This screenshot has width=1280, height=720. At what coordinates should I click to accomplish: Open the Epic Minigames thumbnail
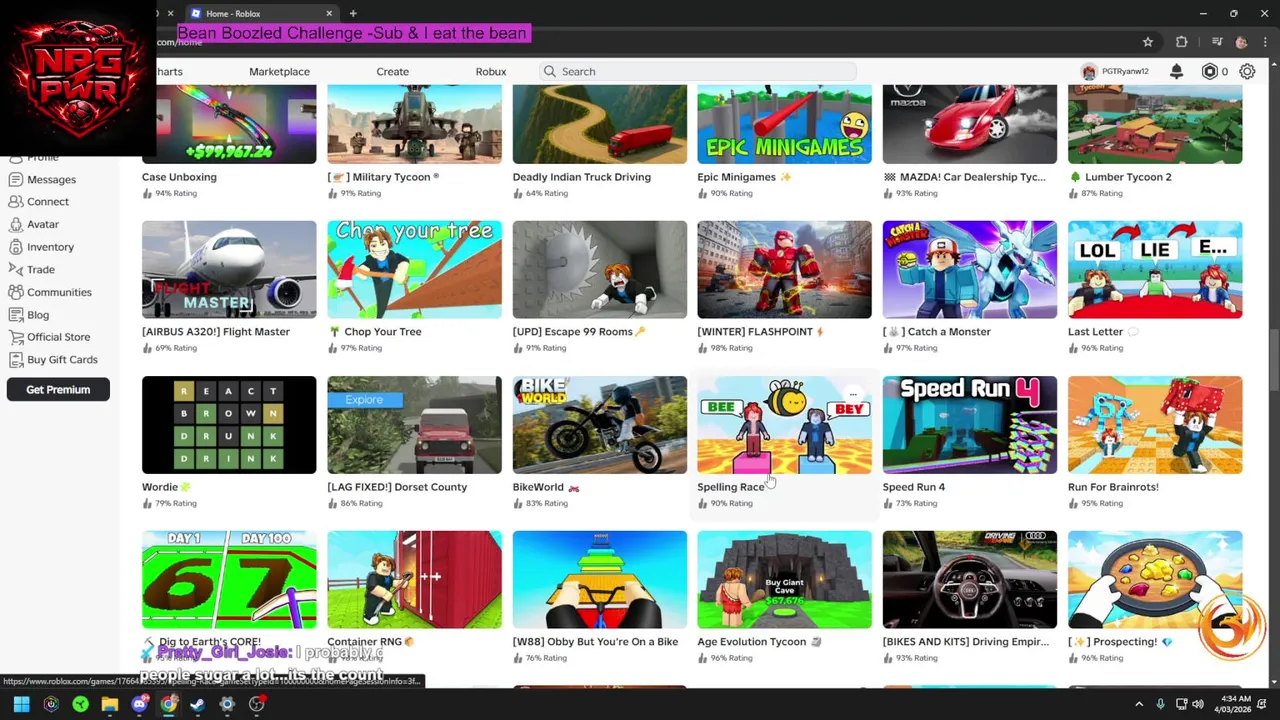[784, 124]
